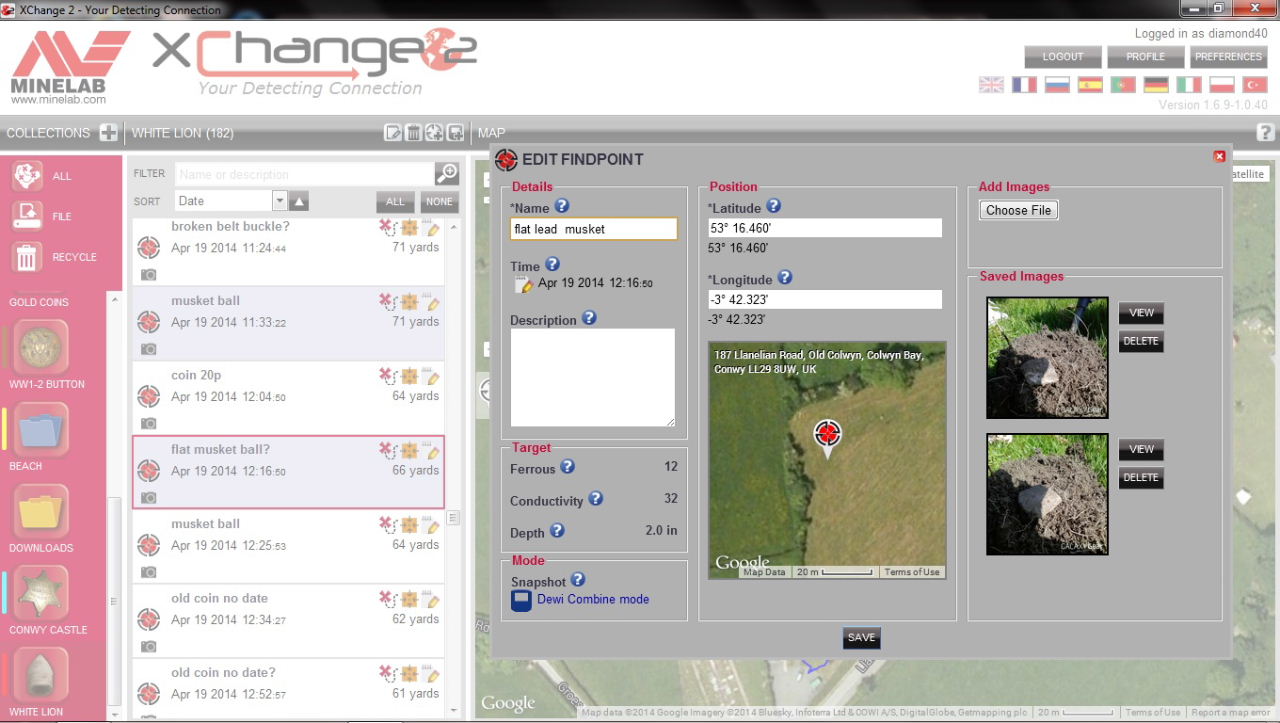Click DELETE for the second saved image
Screen dimensions: 1280x723
[1141, 478]
